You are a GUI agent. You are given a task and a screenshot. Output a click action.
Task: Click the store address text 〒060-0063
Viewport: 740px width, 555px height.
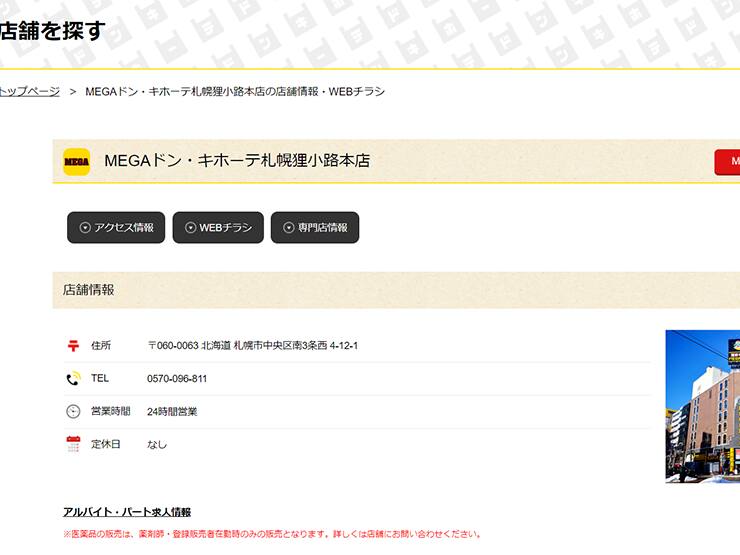click(252, 346)
